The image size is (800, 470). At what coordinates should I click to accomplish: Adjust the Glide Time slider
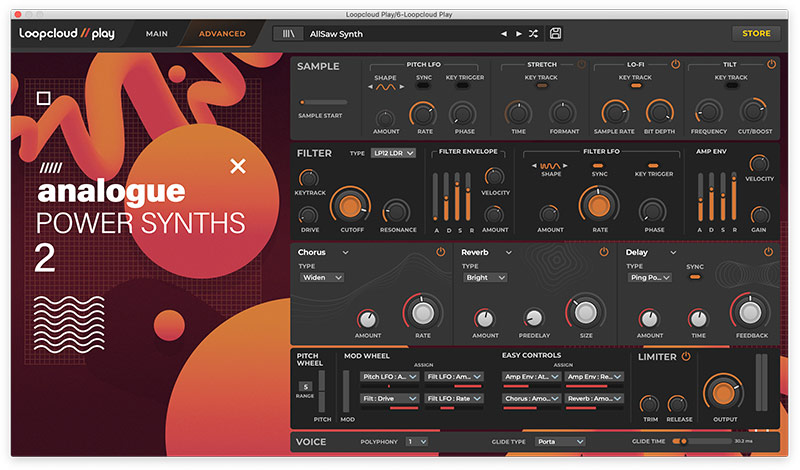tap(702, 441)
